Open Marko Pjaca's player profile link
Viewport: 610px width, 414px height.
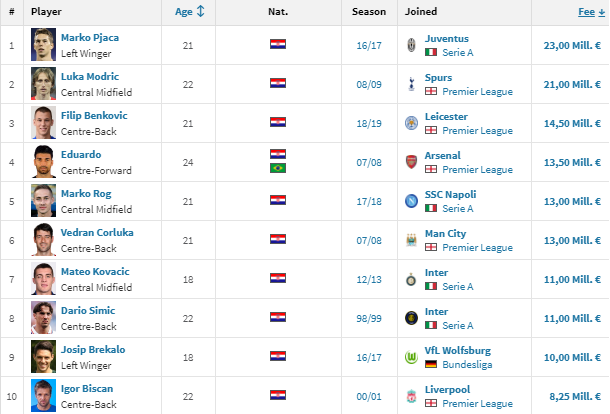point(90,38)
